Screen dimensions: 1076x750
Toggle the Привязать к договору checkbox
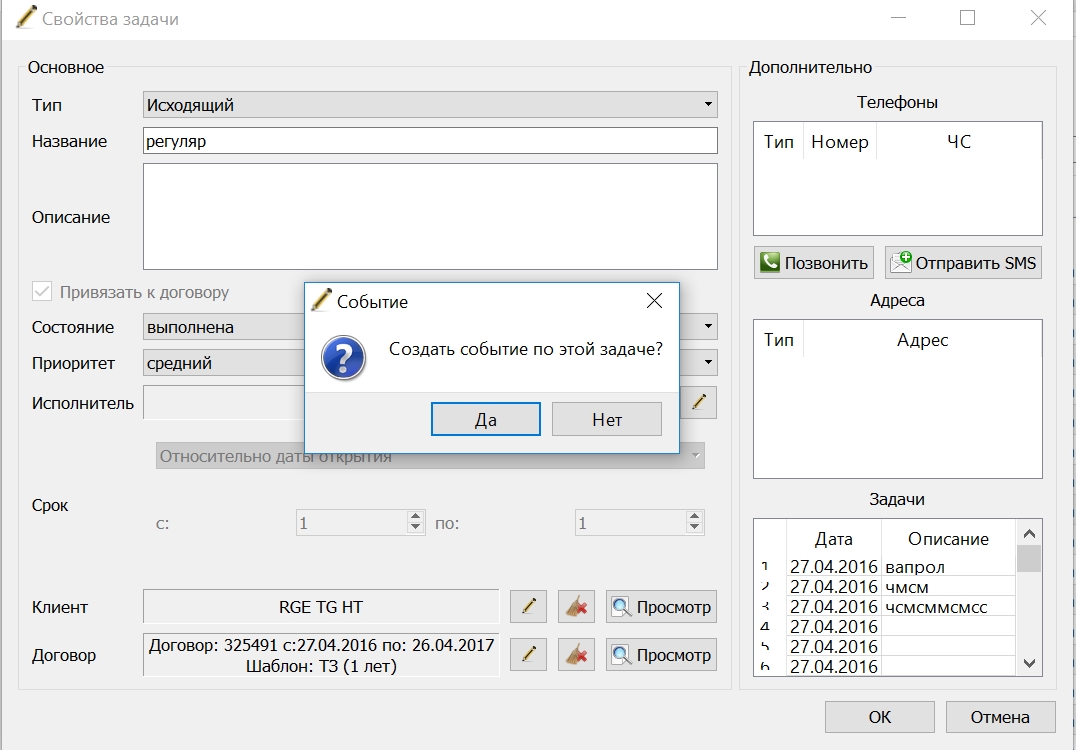pyautogui.click(x=42, y=292)
